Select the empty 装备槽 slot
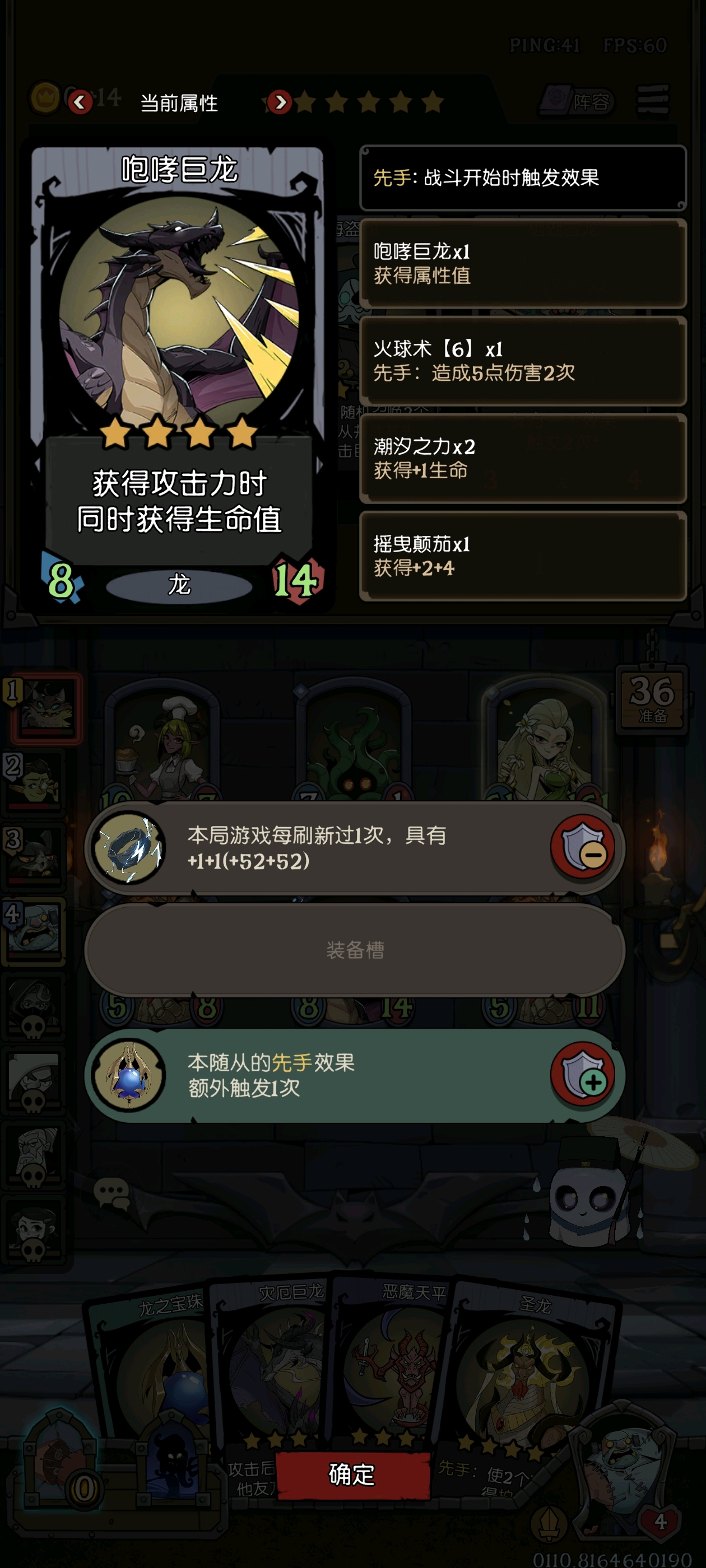Viewport: 706px width, 1568px height. (x=355, y=950)
